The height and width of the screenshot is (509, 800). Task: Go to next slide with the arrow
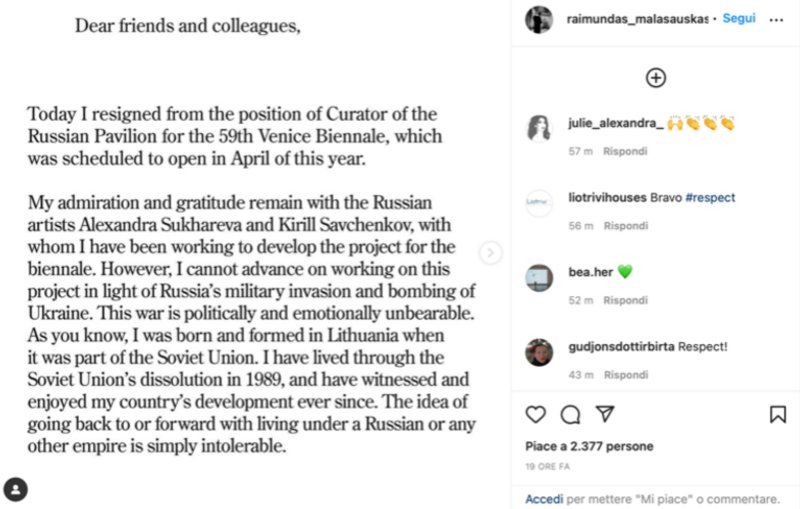pos(490,253)
